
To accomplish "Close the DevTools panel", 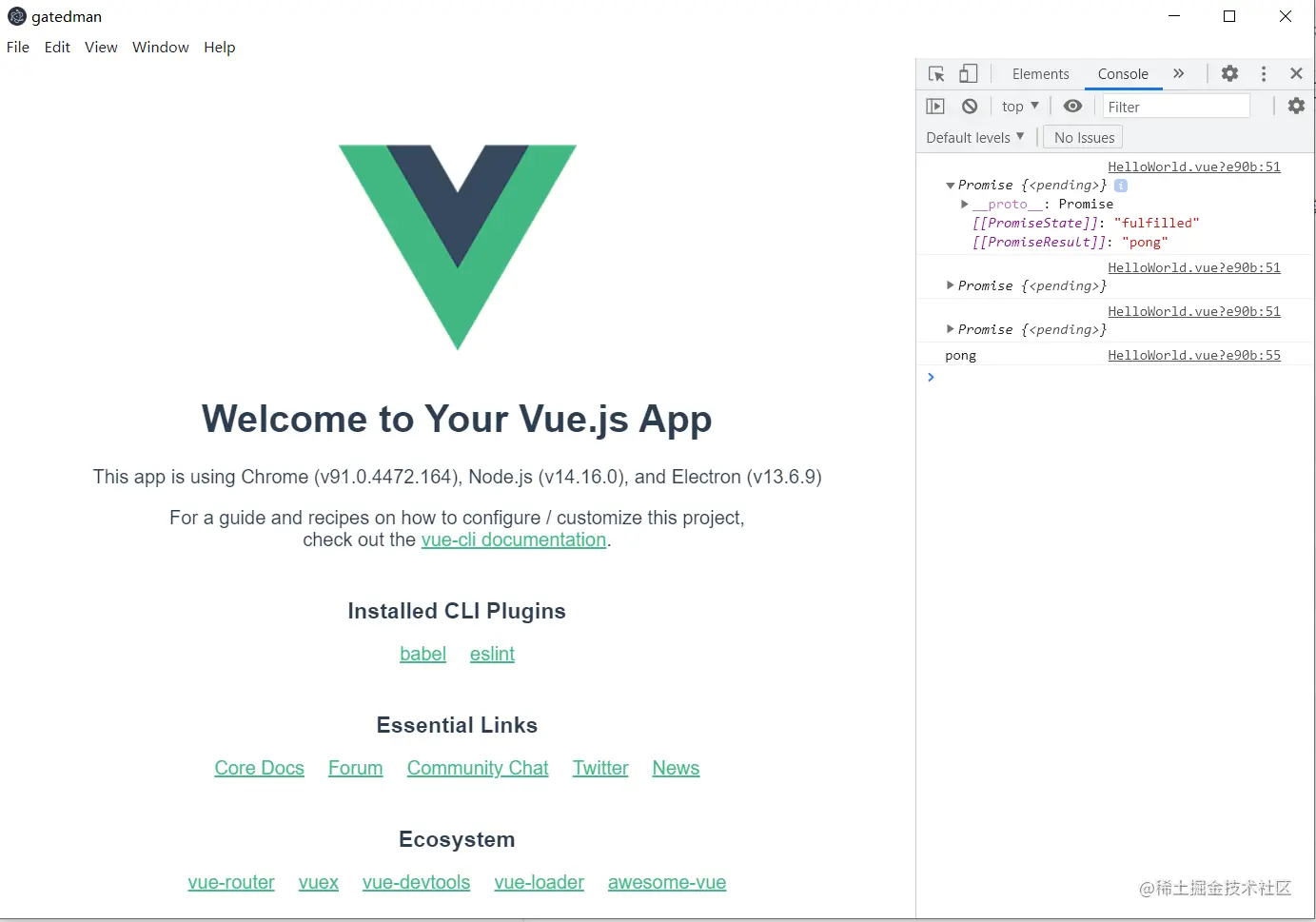I will (x=1296, y=73).
